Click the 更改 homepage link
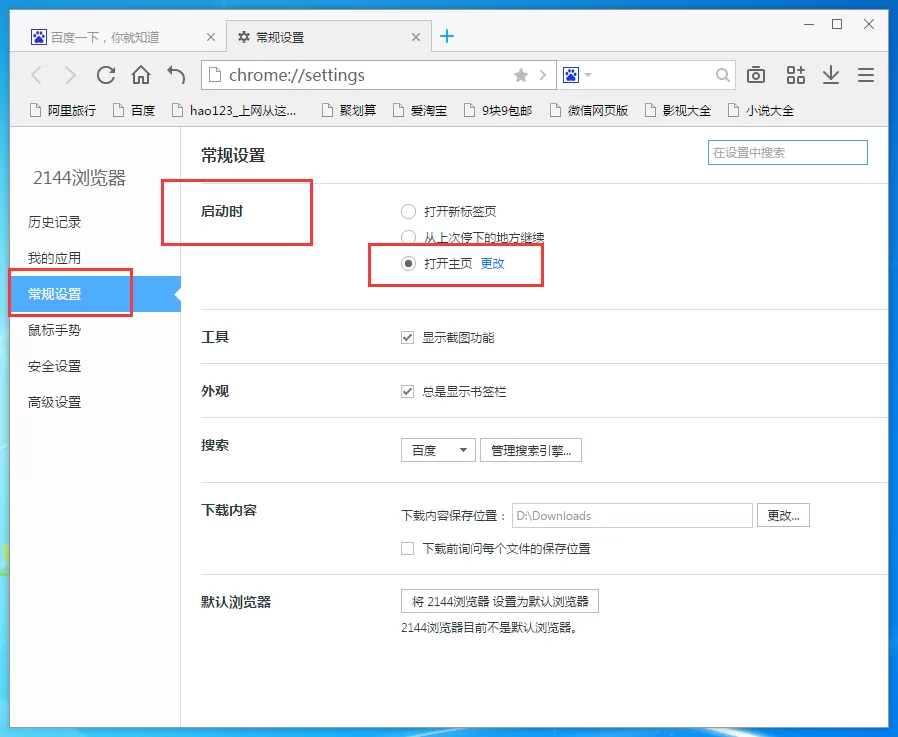 pyautogui.click(x=493, y=263)
